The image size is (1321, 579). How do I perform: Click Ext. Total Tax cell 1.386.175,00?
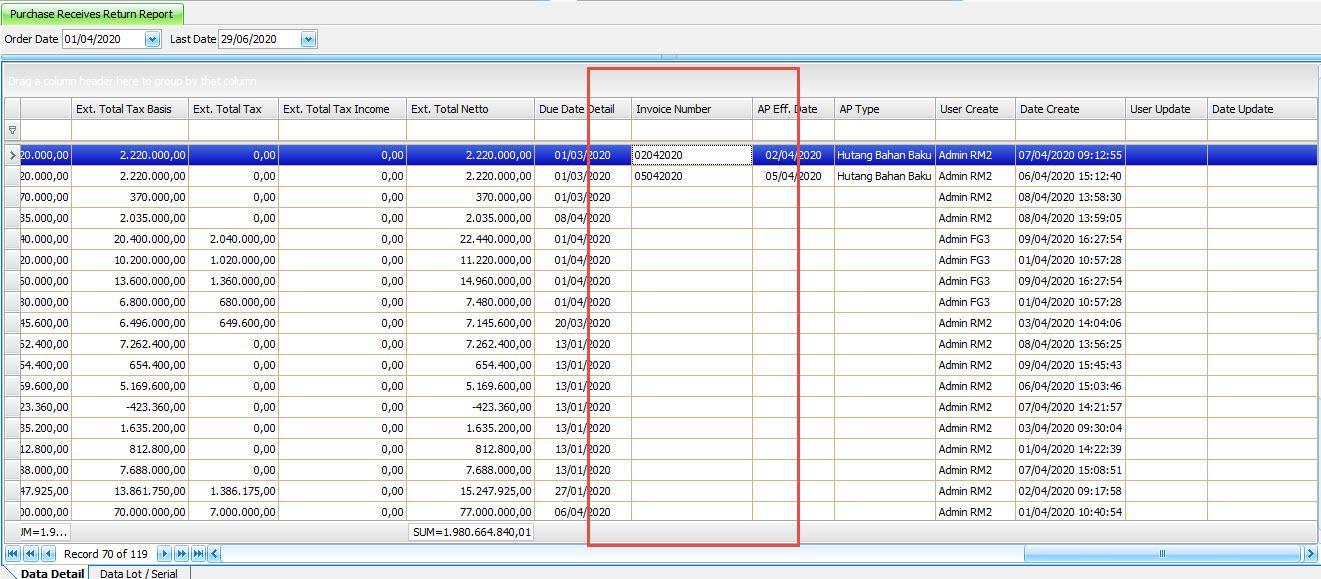[x=233, y=491]
